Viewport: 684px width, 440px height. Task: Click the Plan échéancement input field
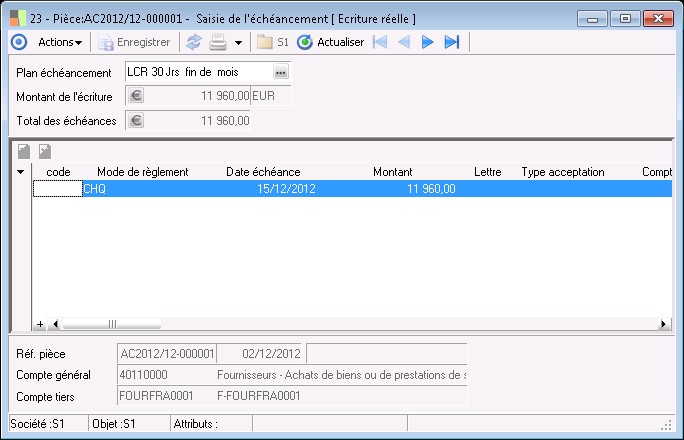coord(199,72)
